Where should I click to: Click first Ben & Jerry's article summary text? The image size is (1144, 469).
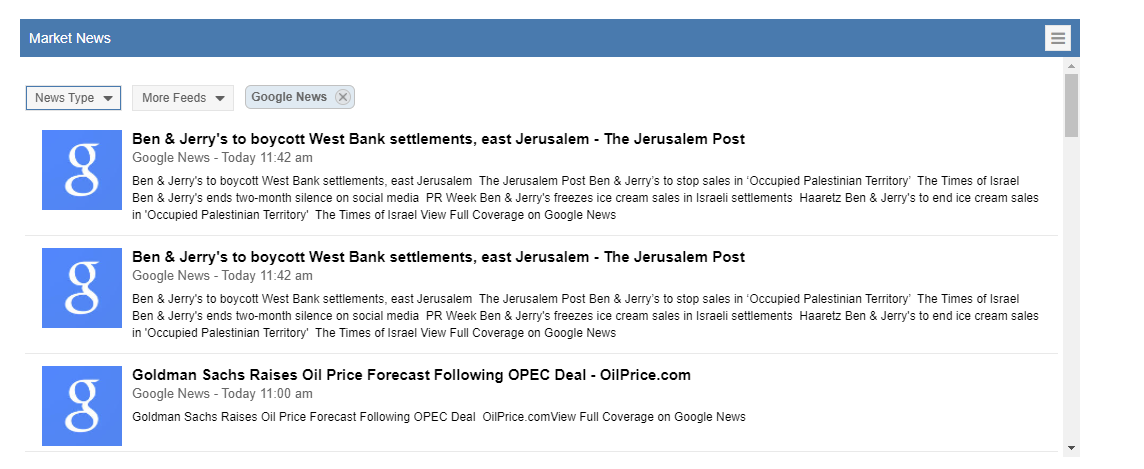585,198
